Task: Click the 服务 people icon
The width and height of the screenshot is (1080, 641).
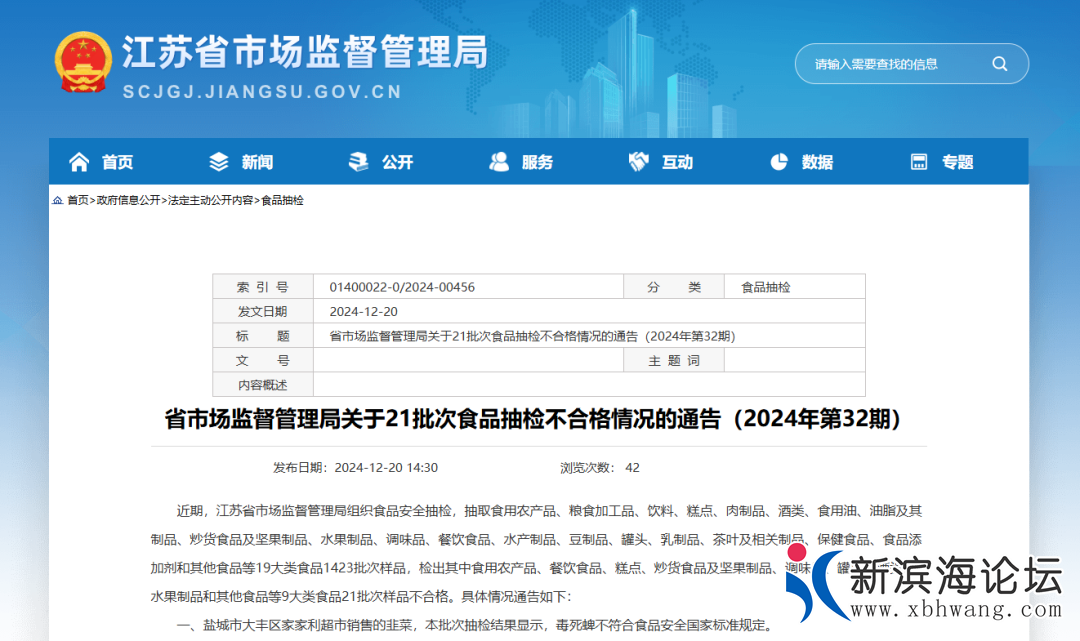Action: coord(499,162)
